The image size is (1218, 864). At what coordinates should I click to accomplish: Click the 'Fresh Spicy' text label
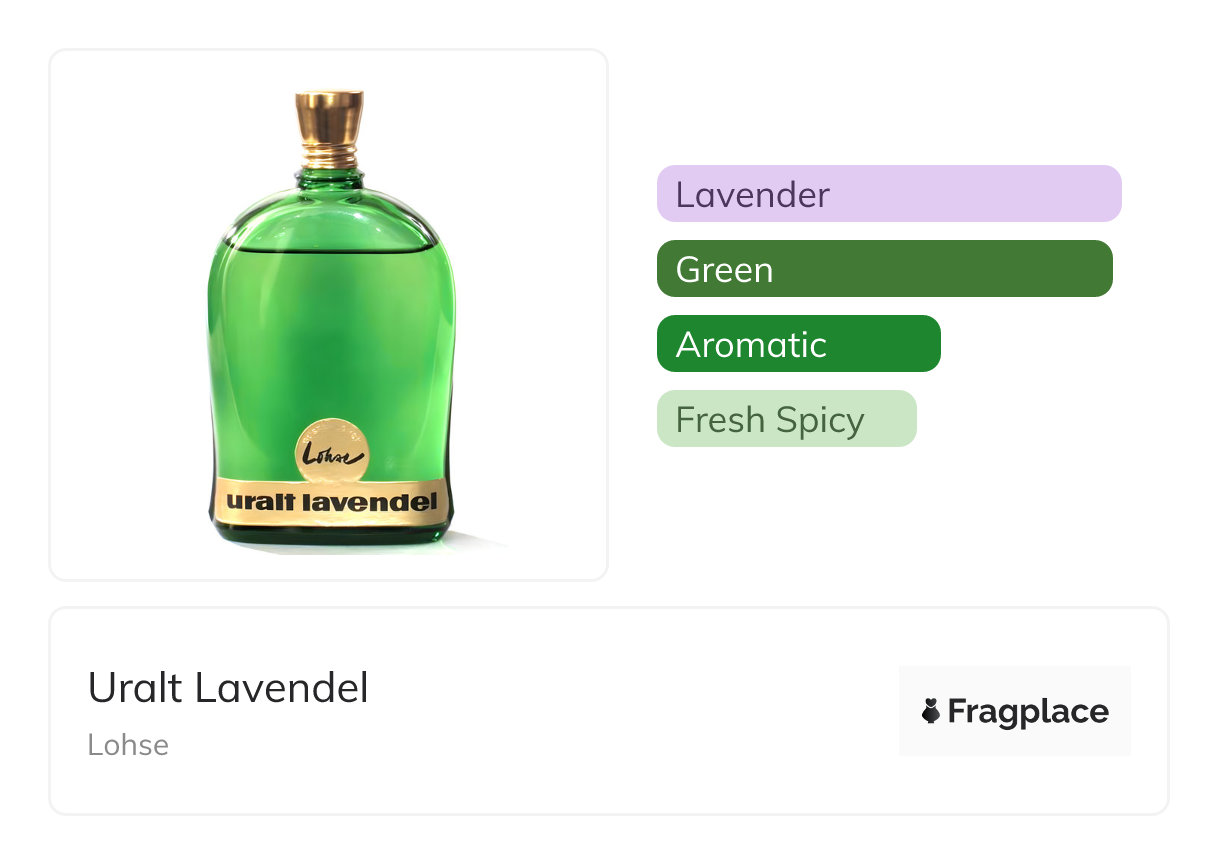tap(769, 420)
